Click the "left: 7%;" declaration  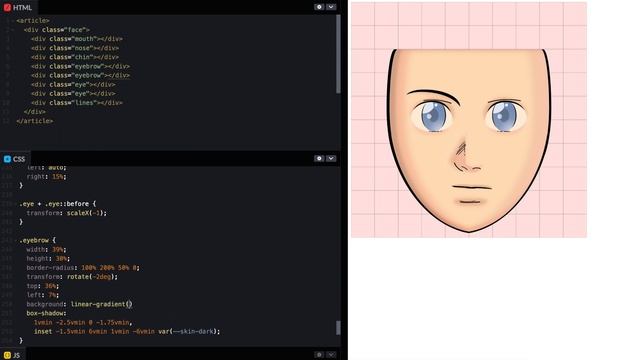coord(42,295)
